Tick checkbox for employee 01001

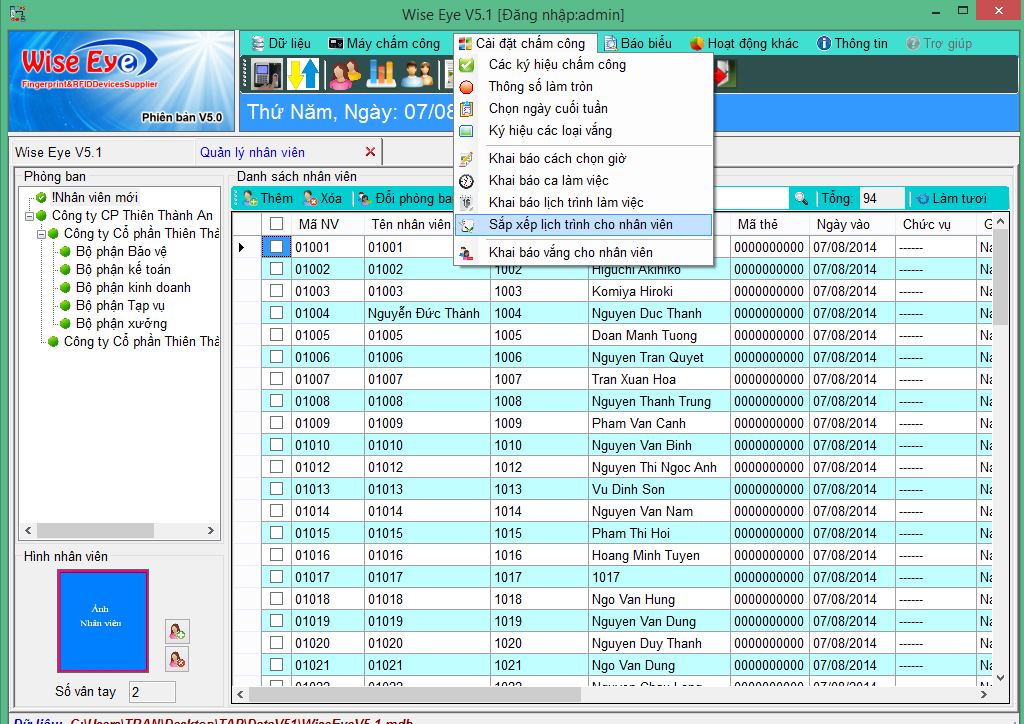point(276,247)
